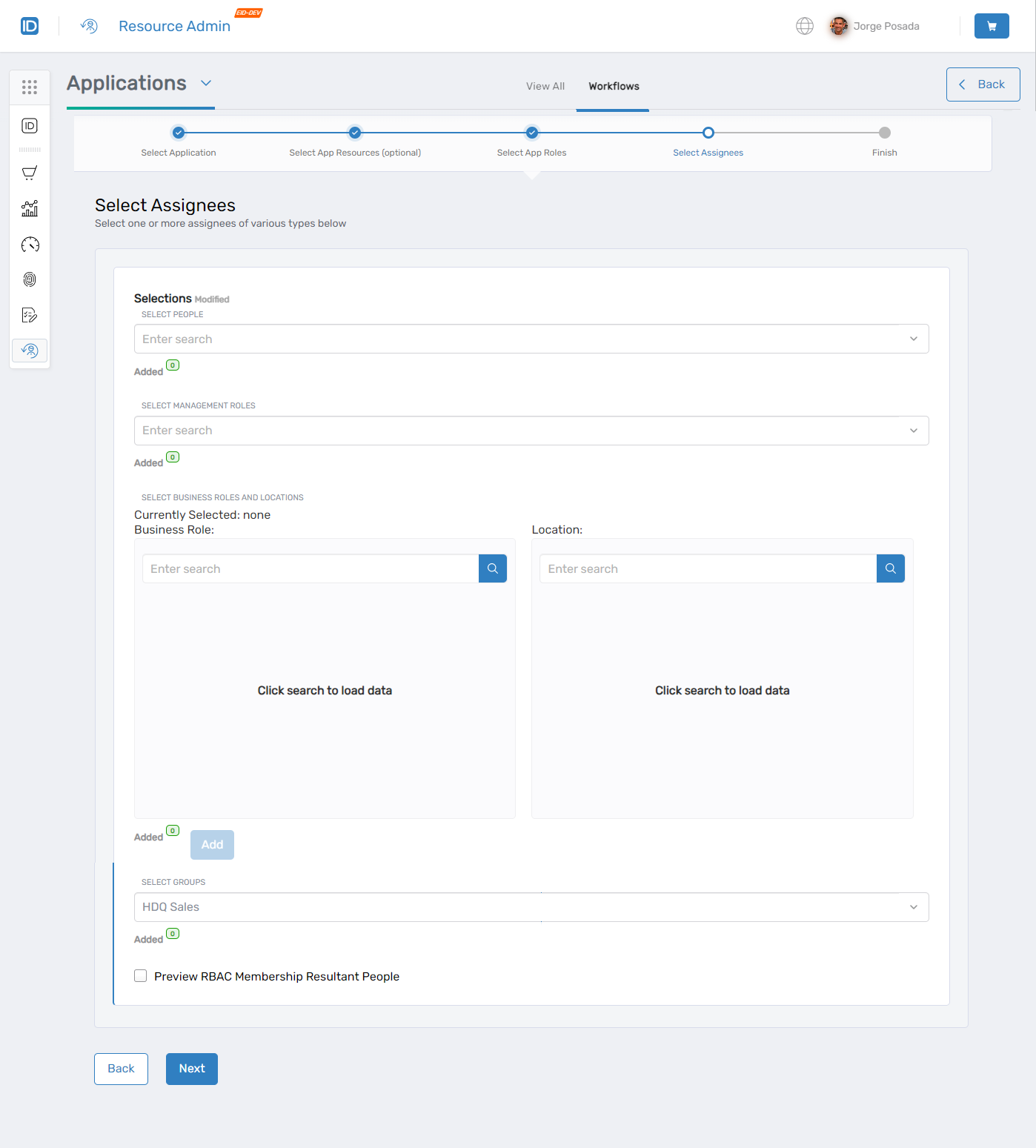
Task: Select the Workflows person icon in sidebar
Action: (30, 351)
